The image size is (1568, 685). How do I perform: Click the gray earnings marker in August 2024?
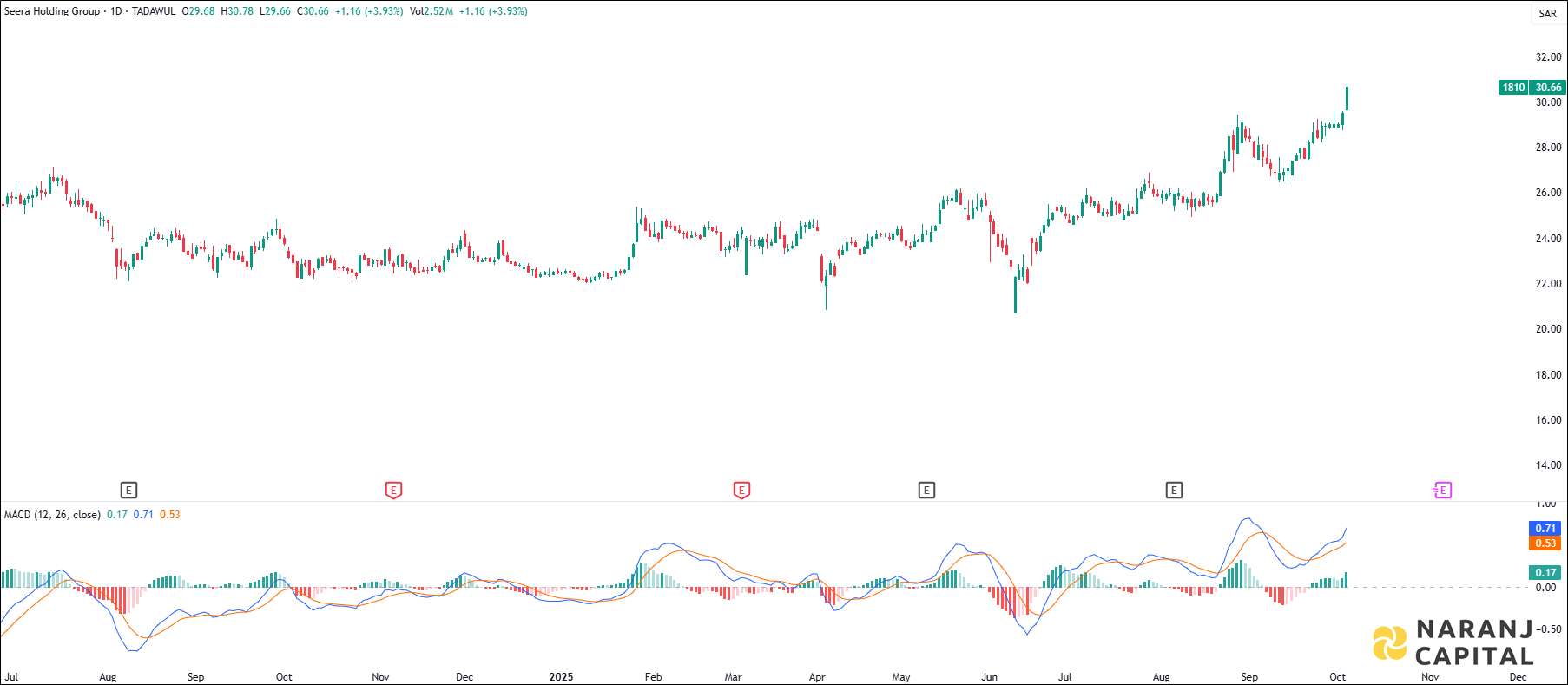128,491
